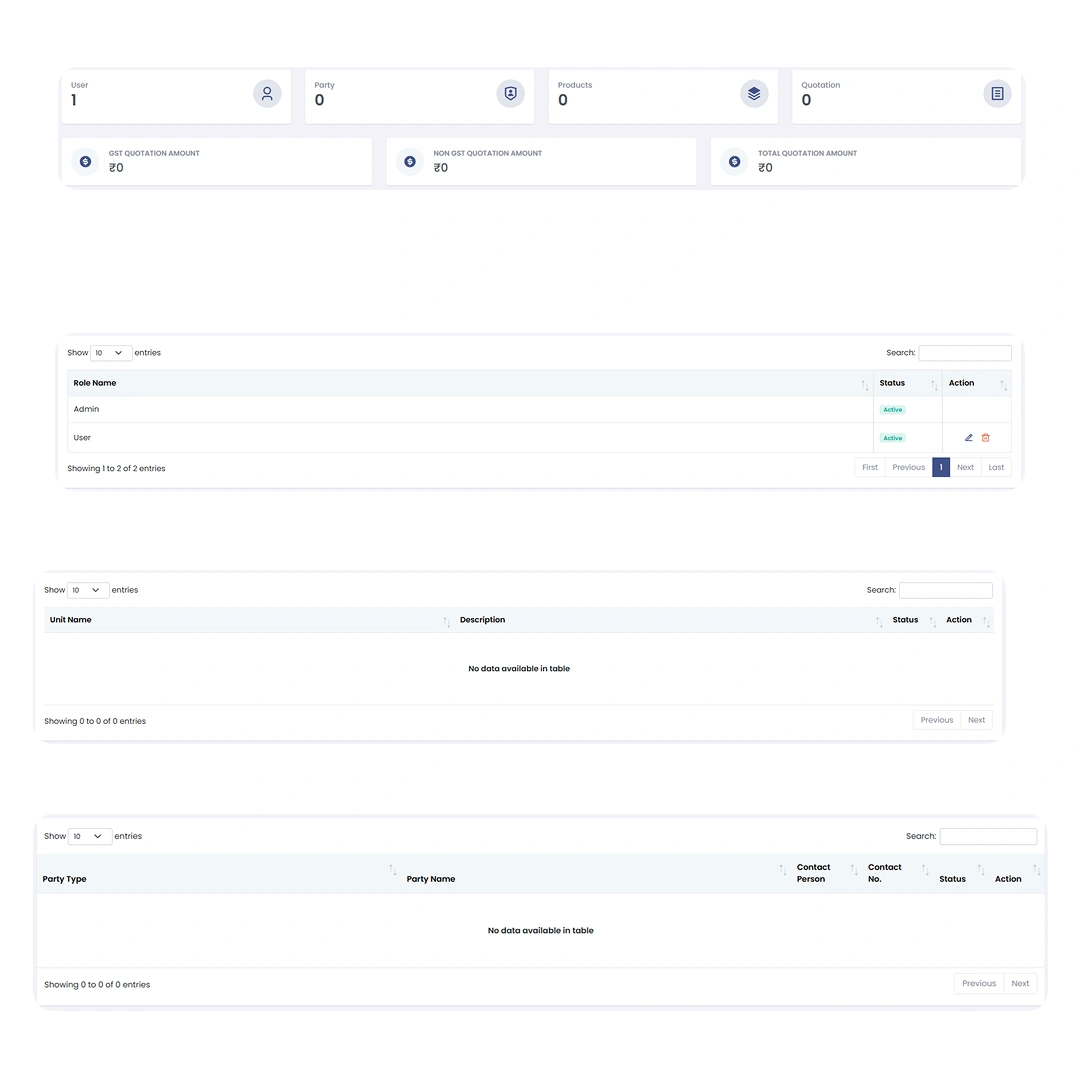Go to First page in roles table
This screenshot has width=1080, height=1080.
870,467
